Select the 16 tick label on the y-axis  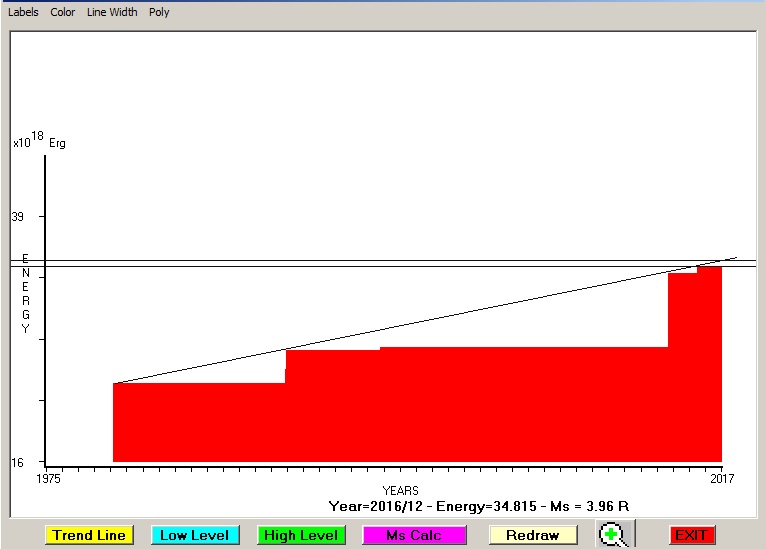point(18,463)
